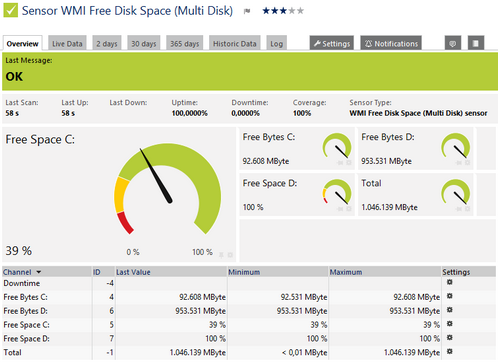Sort by Maximum column header
This screenshot has height=362, width=498.
[x=346, y=272]
